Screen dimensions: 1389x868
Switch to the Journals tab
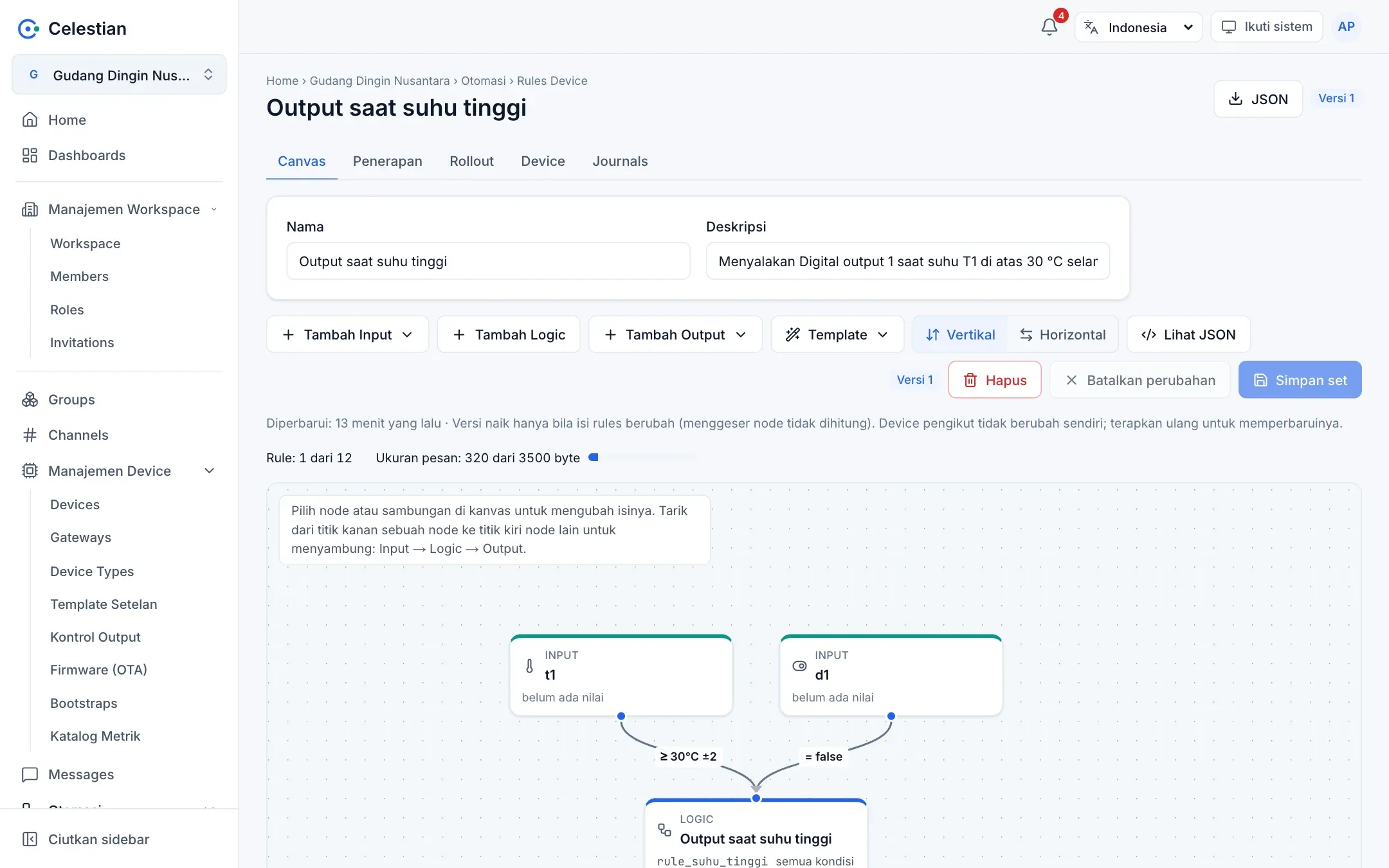pos(620,161)
